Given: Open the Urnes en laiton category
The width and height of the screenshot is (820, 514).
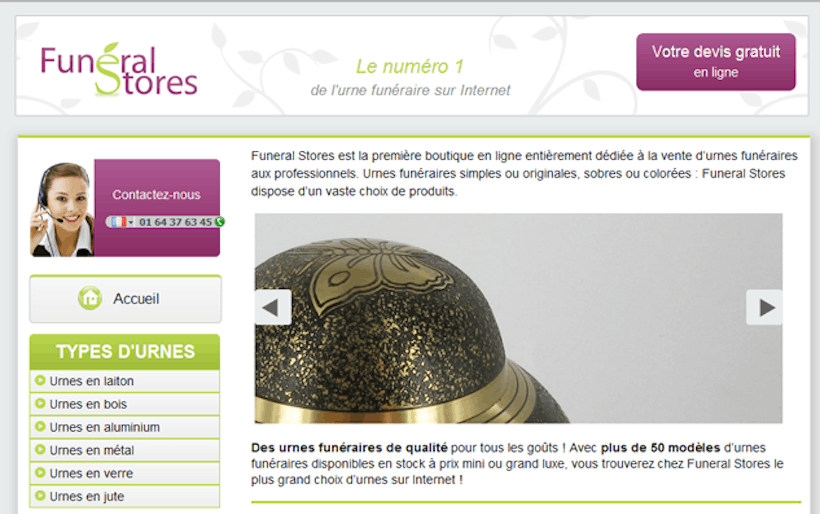Looking at the screenshot, I should click(x=125, y=381).
